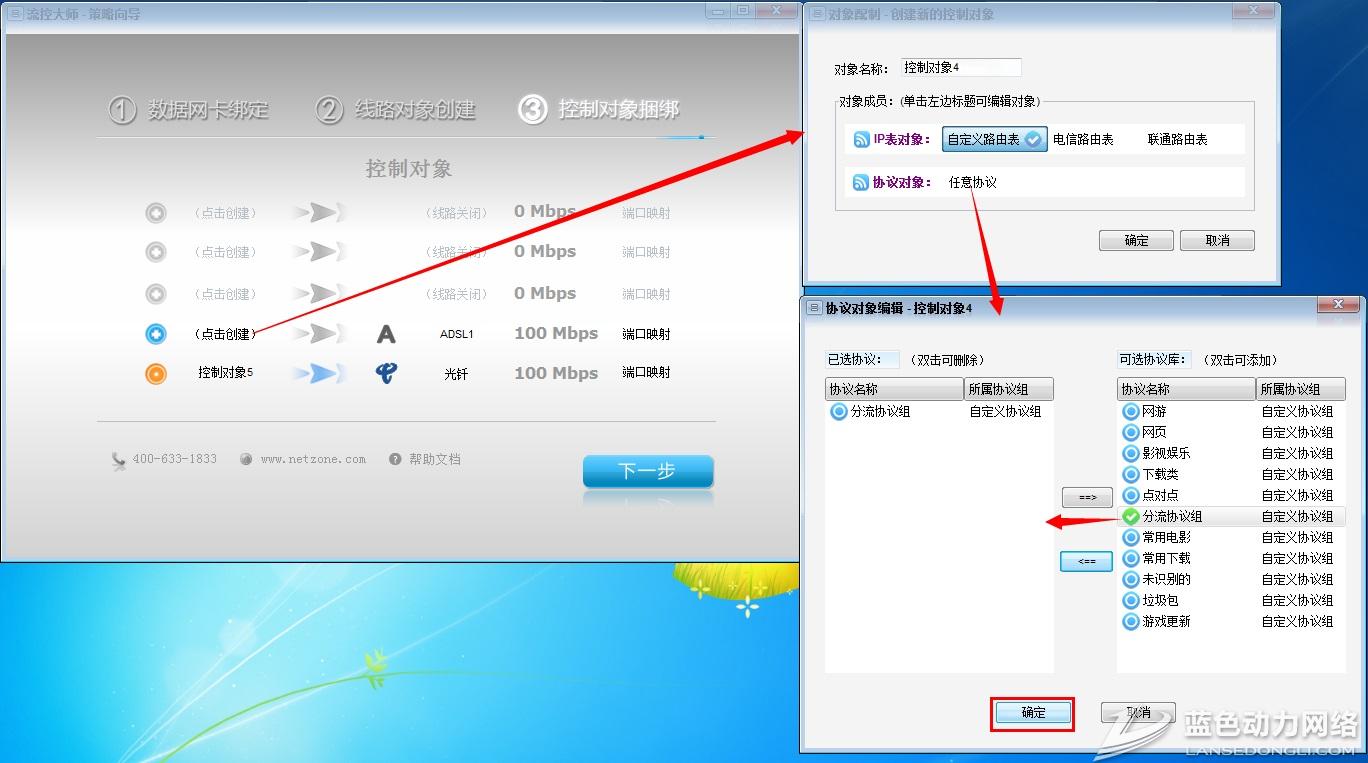Click the help icon beside 帮助文档
The height and width of the screenshot is (763, 1368).
[395, 459]
